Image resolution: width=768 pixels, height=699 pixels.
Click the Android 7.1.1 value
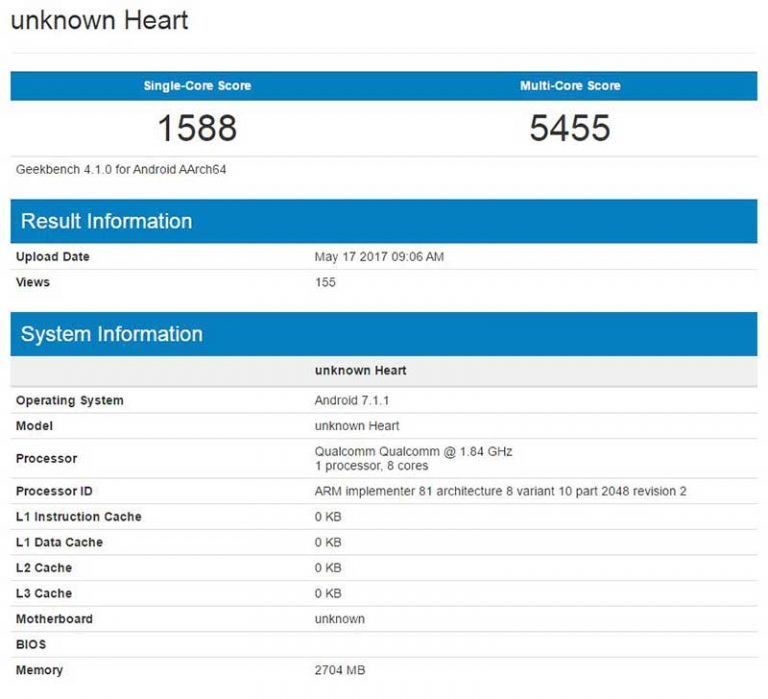(x=351, y=401)
